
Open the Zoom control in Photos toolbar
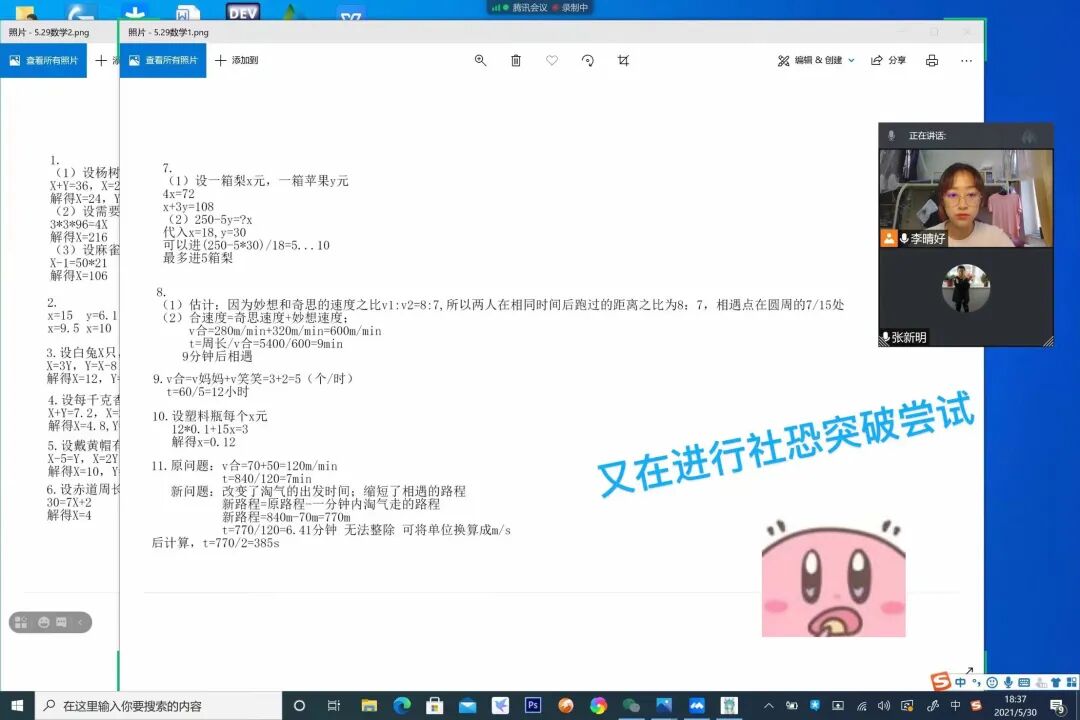click(x=481, y=60)
